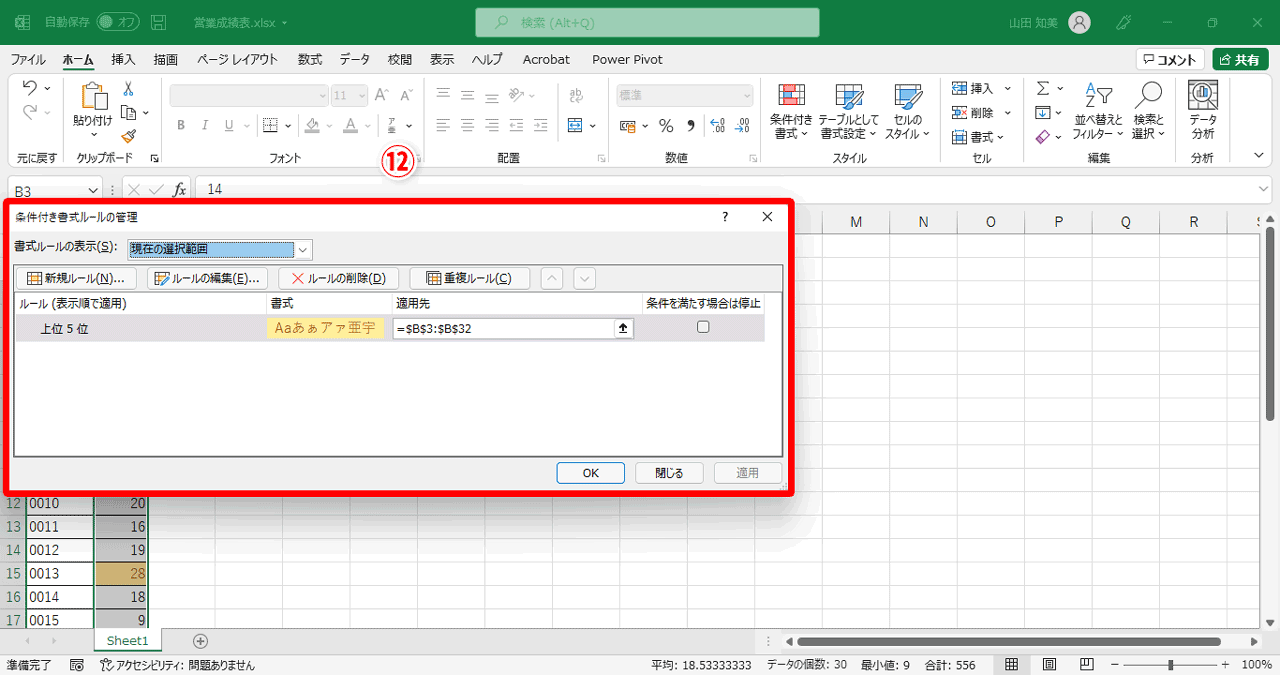Click the 閉じる button
1280x675 pixels.
tap(669, 473)
